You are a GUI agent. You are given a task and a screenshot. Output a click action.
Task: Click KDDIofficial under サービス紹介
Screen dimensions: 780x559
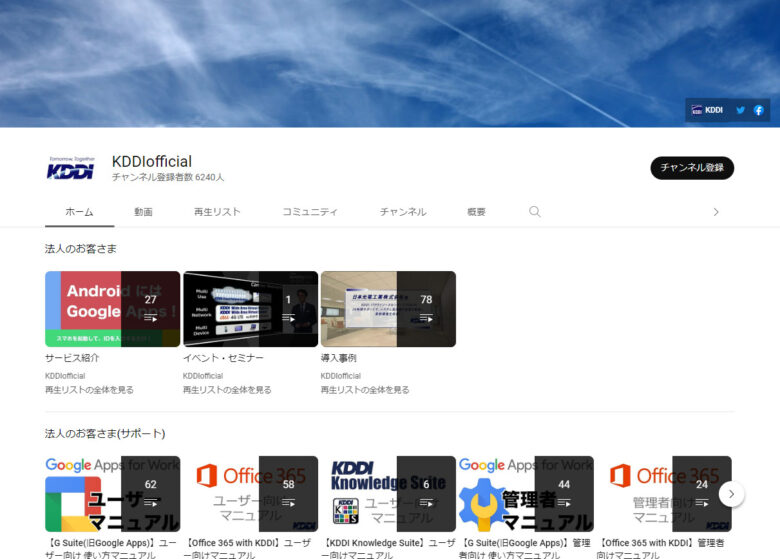pyautogui.click(x=65, y=376)
